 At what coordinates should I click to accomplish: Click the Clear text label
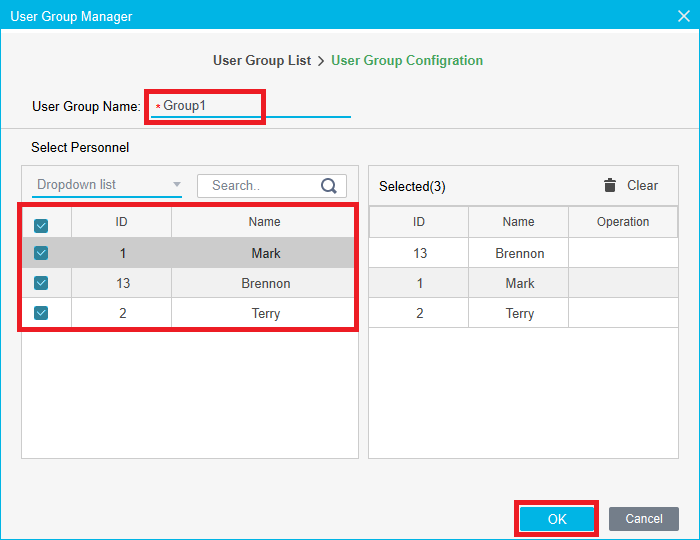click(642, 185)
